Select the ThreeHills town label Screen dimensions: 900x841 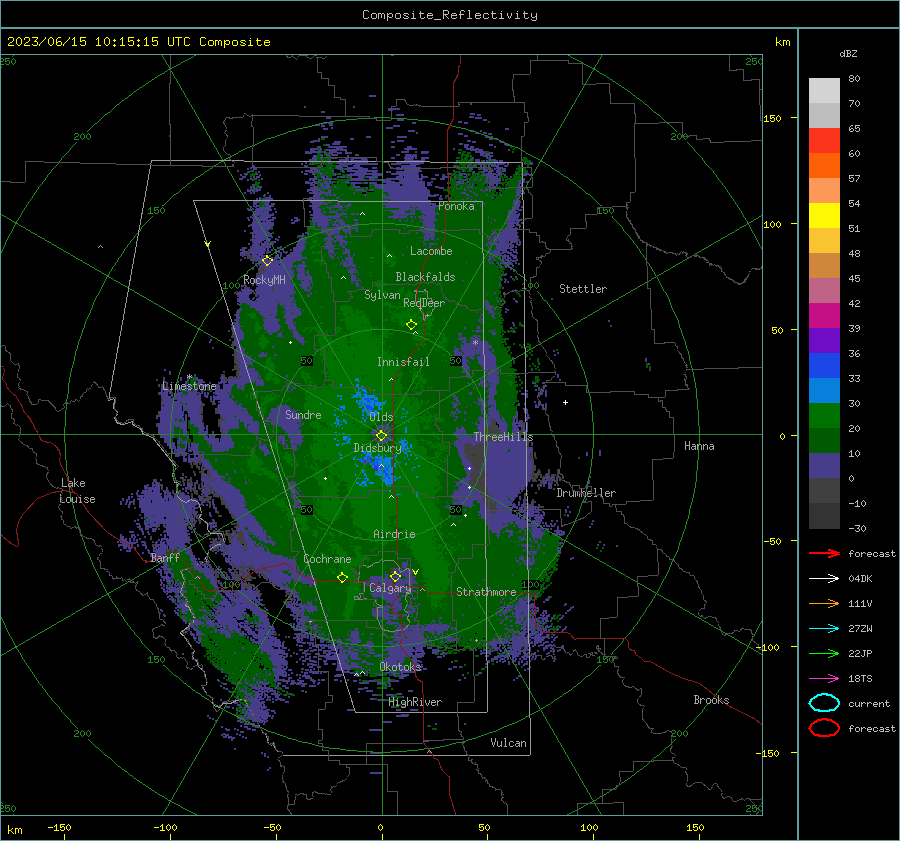point(503,437)
